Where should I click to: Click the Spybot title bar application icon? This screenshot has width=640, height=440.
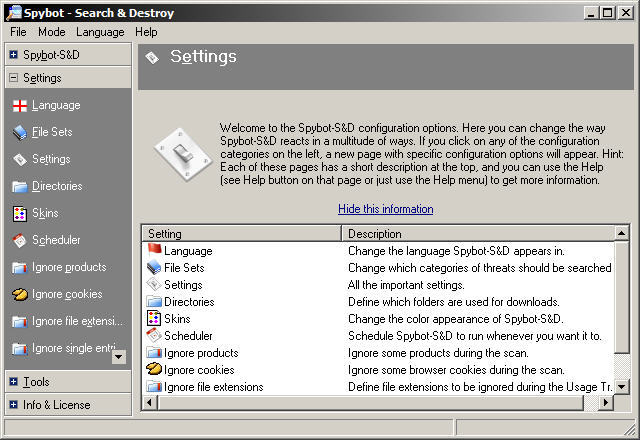(x=14, y=13)
